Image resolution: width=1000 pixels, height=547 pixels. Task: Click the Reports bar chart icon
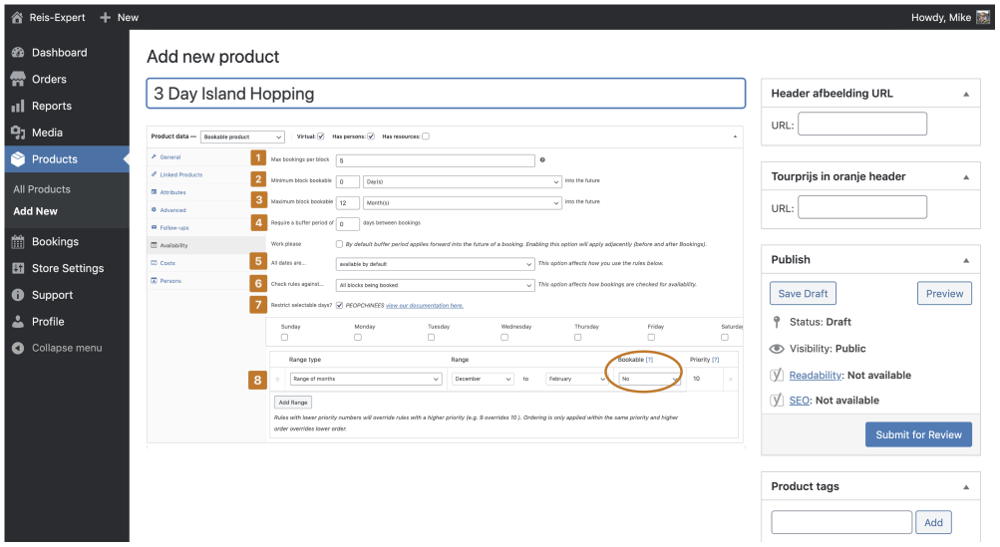click(x=18, y=106)
